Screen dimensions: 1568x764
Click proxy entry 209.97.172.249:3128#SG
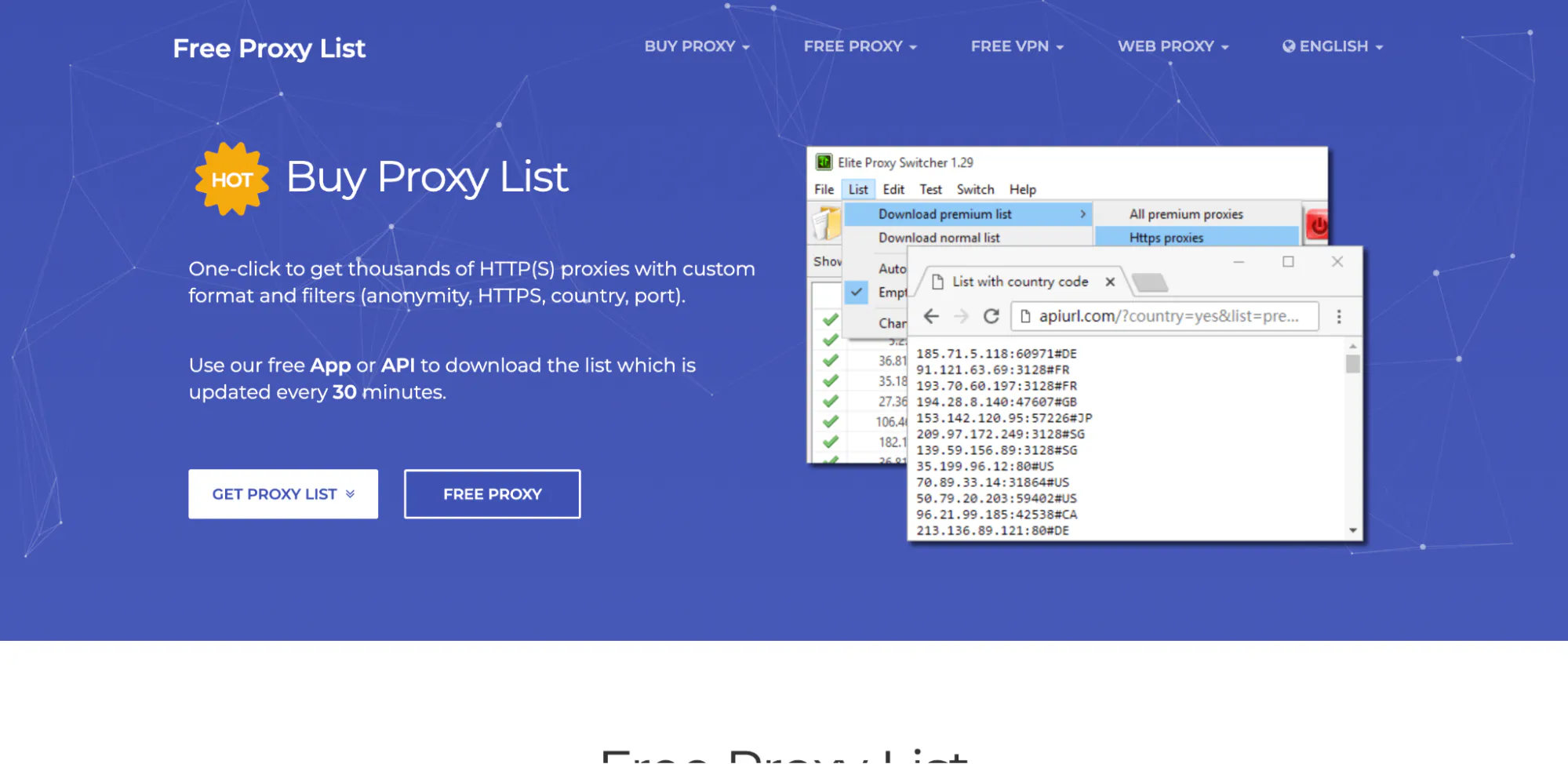point(1000,435)
